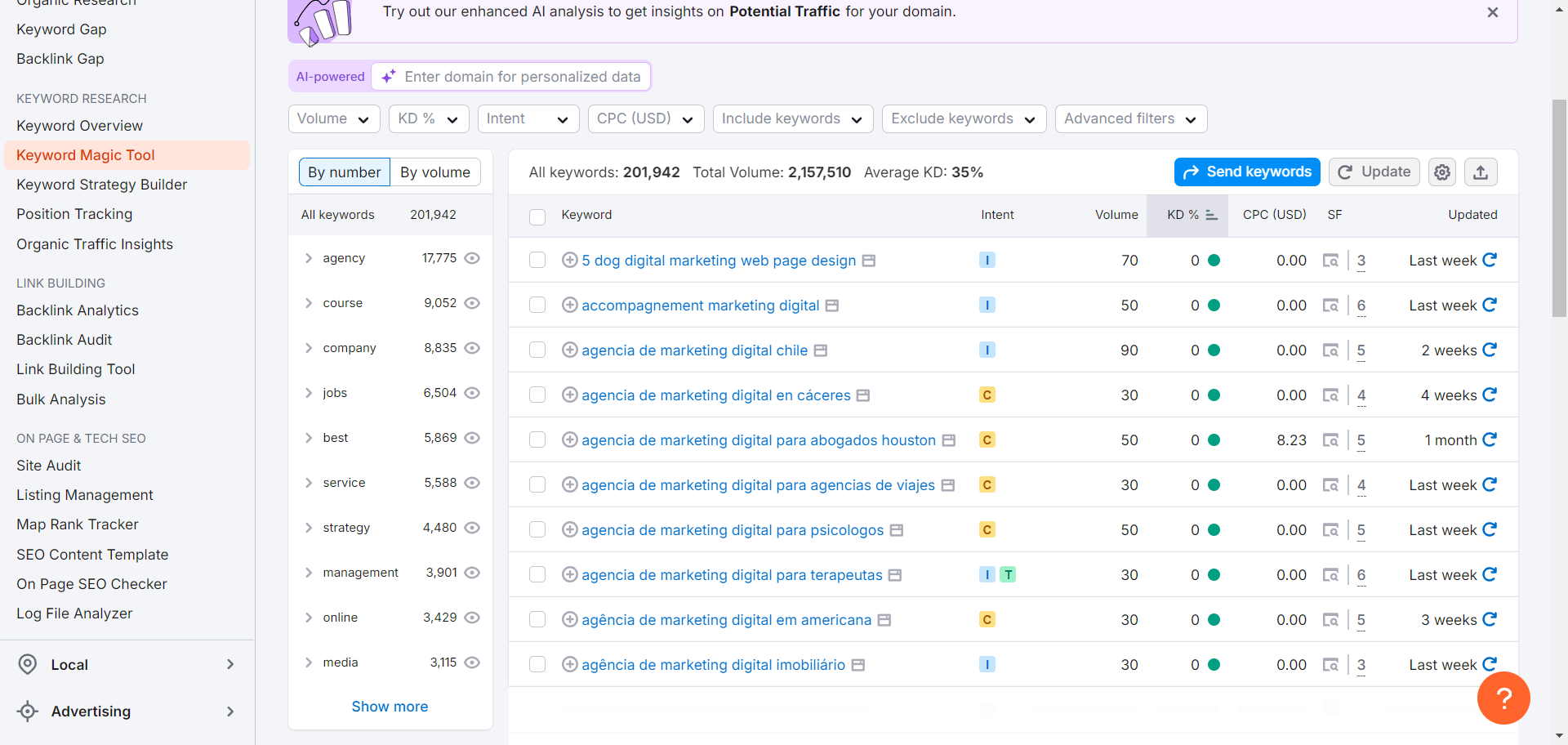This screenshot has width=1568, height=745.
Task: Tick checkbox for 'agencia de marketing digital chile'
Action: click(x=537, y=350)
